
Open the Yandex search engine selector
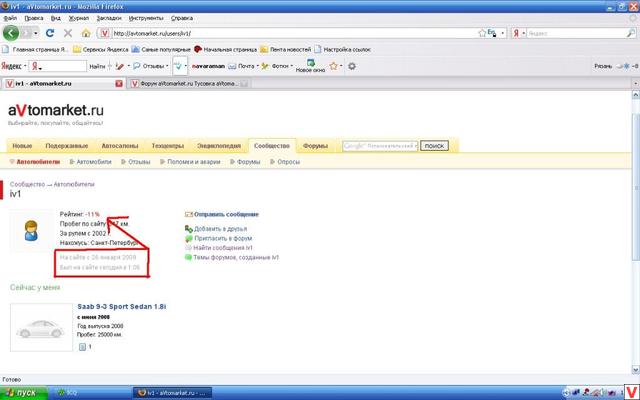tap(519, 33)
